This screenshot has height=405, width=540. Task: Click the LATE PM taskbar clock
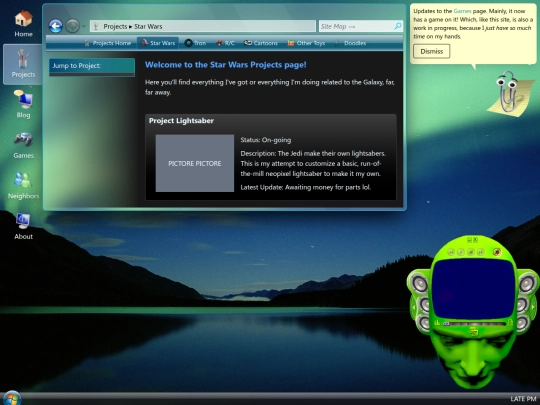pos(523,399)
